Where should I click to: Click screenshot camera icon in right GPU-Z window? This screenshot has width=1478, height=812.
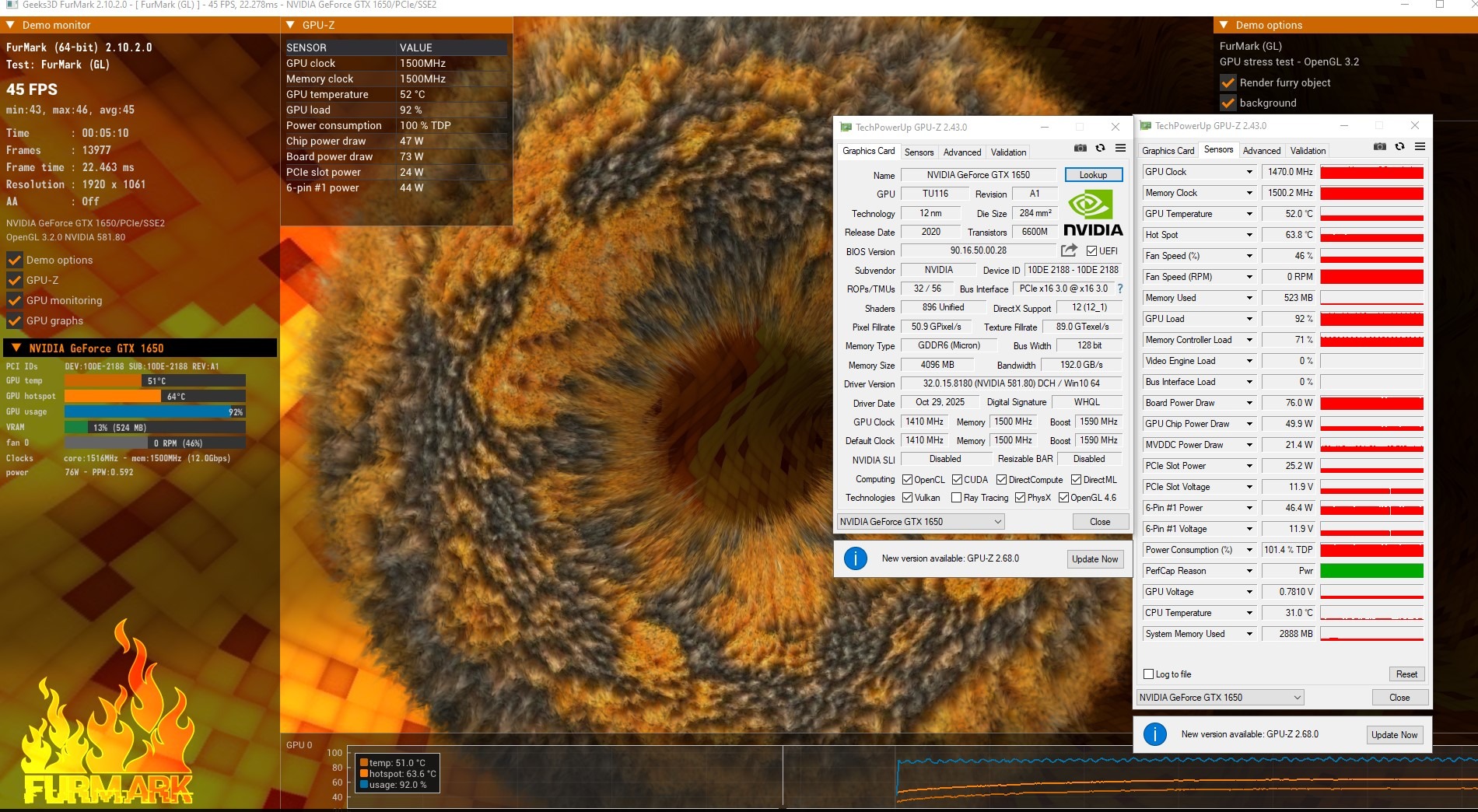click(x=1380, y=146)
